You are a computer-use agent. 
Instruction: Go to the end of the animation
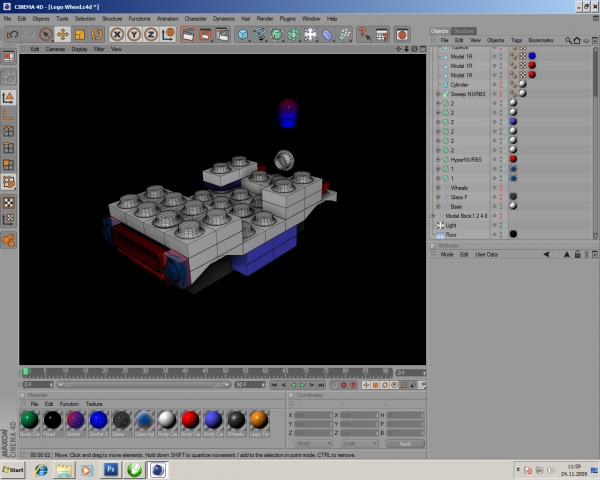coord(321,385)
